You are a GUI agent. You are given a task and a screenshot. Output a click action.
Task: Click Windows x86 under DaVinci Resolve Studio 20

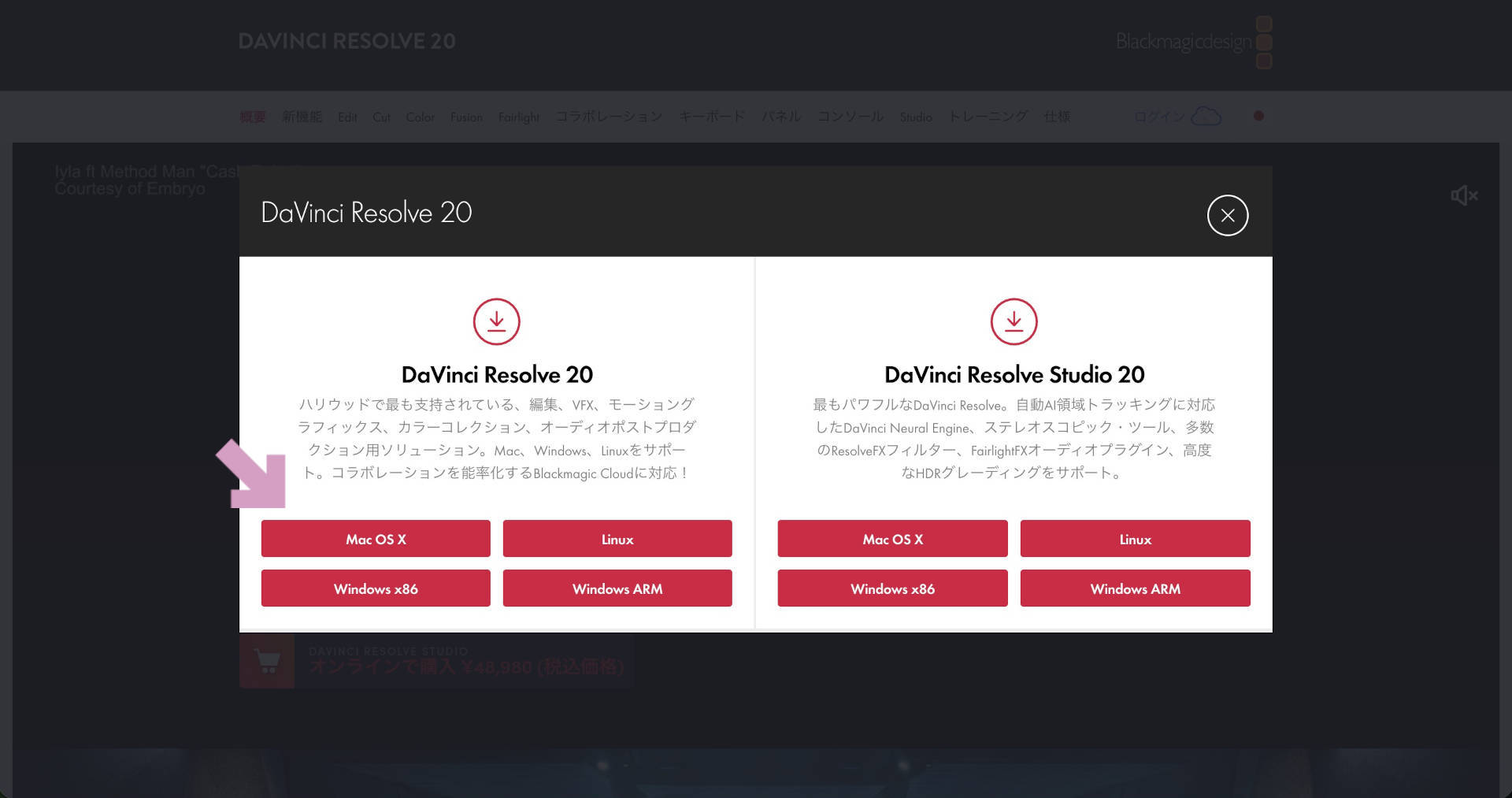click(x=891, y=588)
